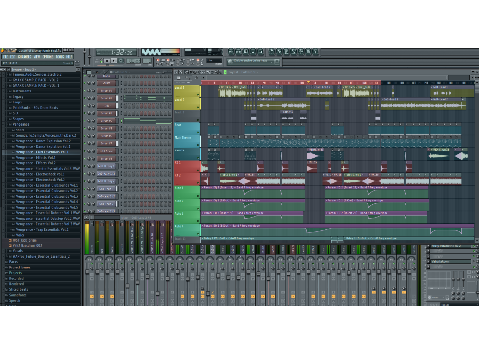The height and width of the screenshot is (360, 480).
Task: Click the View Piano Roll shortcut icon
Action: point(246,52)
